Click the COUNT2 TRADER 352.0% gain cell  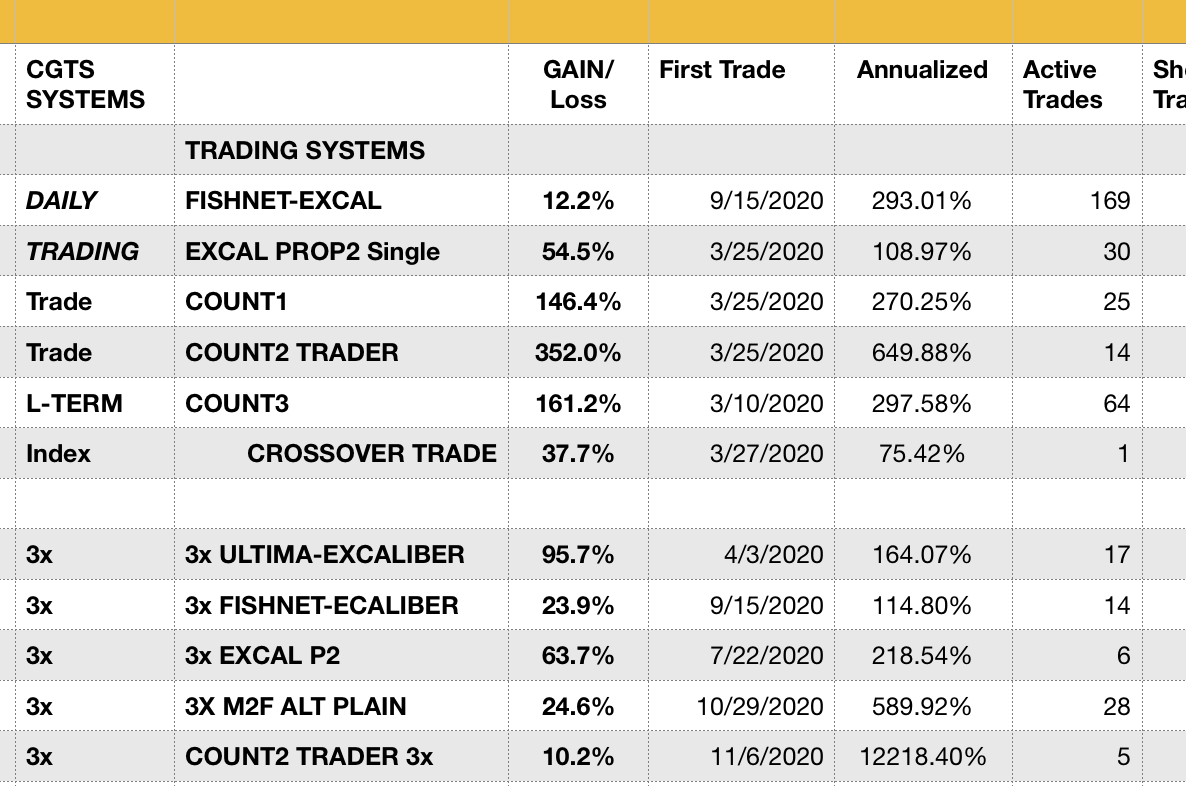pyautogui.click(x=578, y=353)
